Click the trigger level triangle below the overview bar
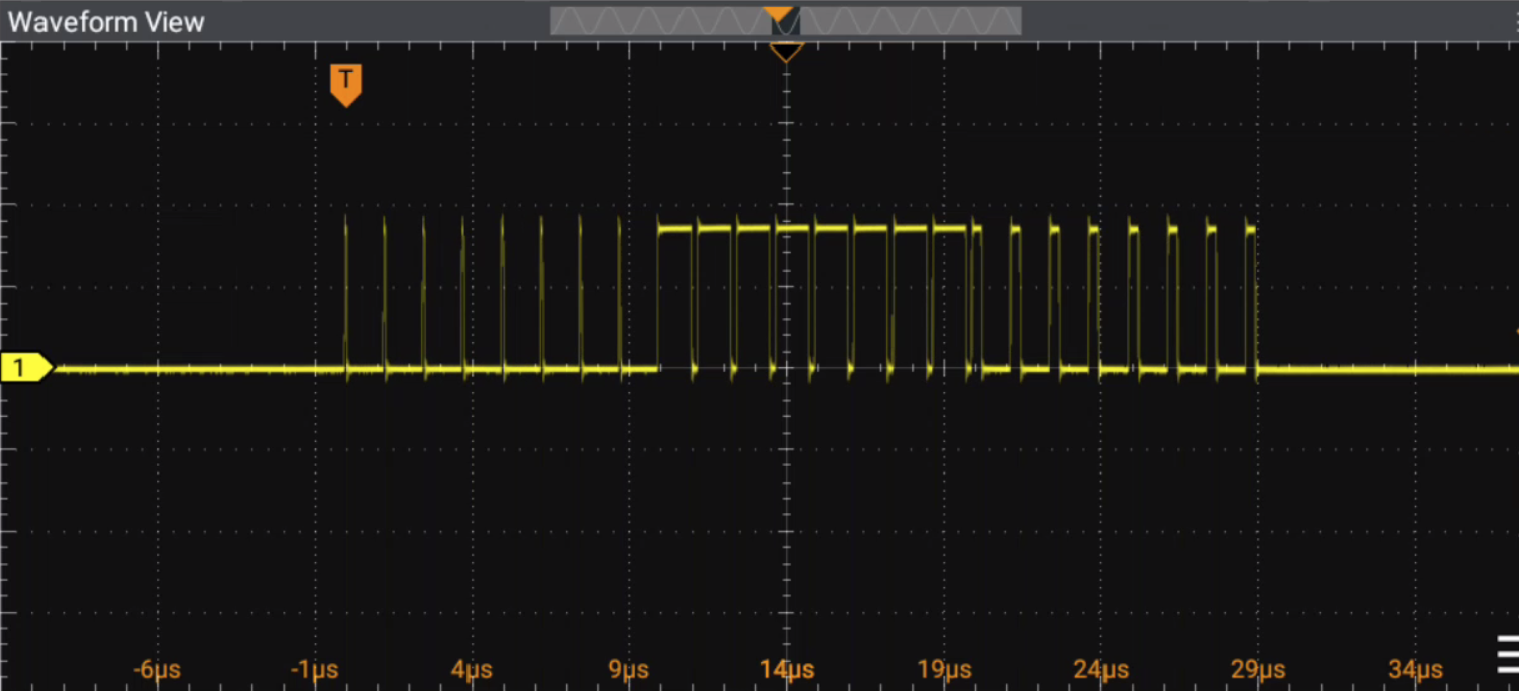This screenshot has width=1519, height=691. point(786,50)
